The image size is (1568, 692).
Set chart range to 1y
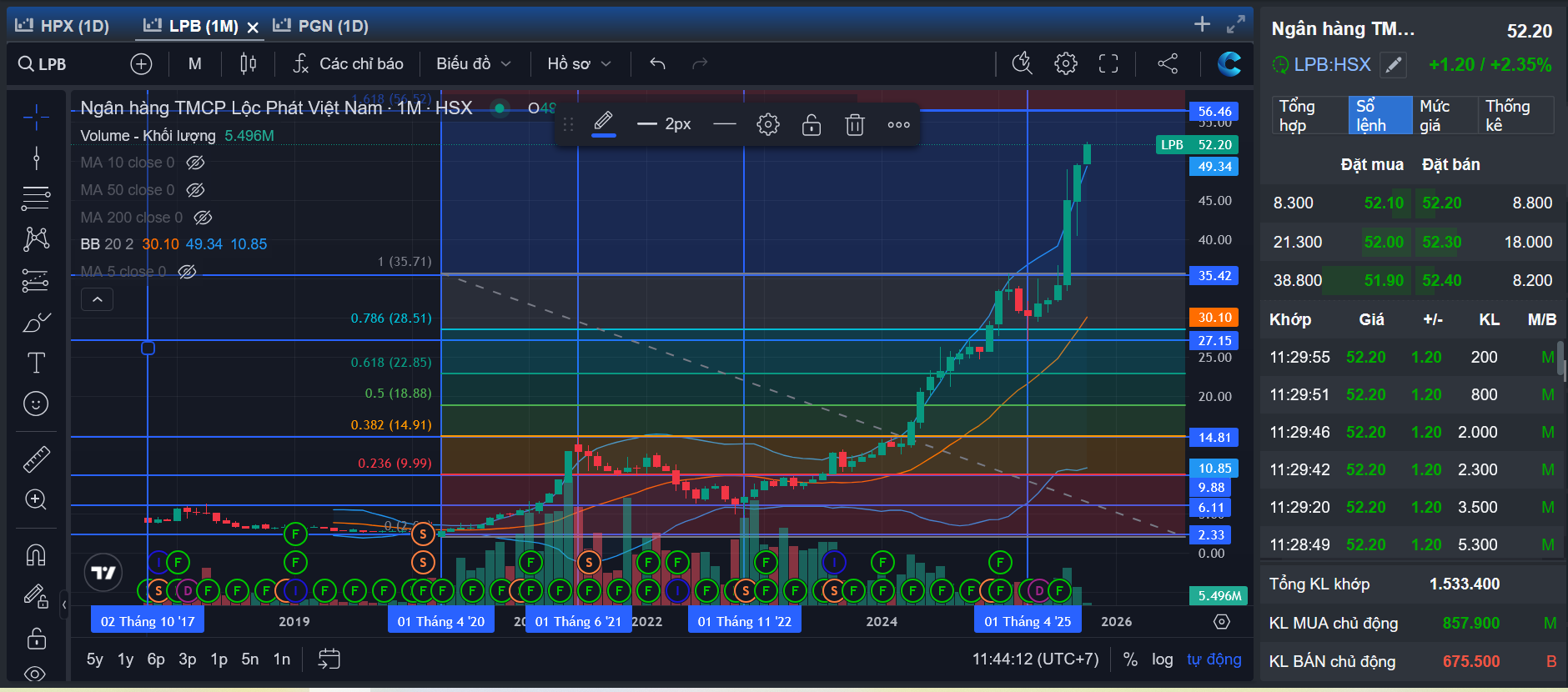[126, 659]
